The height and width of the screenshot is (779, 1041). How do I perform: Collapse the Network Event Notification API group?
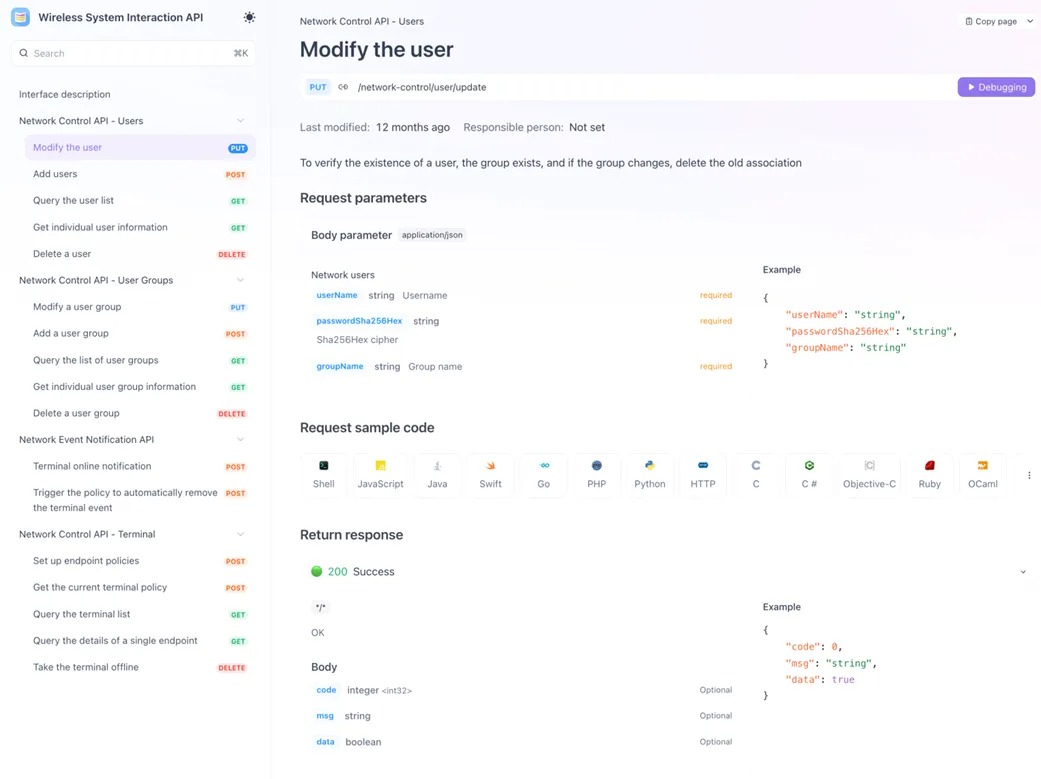240,440
